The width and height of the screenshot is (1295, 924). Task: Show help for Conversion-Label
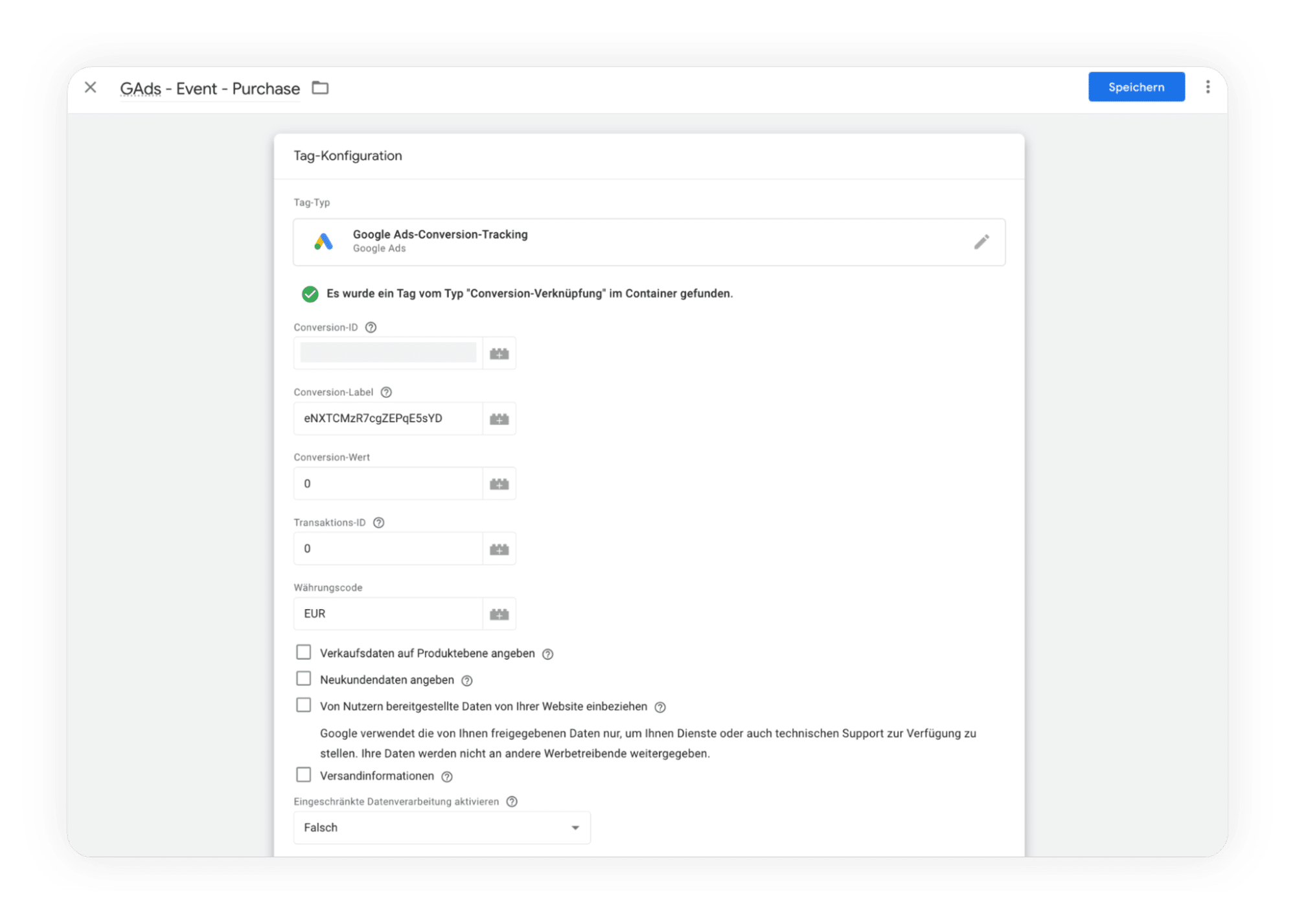point(386,392)
